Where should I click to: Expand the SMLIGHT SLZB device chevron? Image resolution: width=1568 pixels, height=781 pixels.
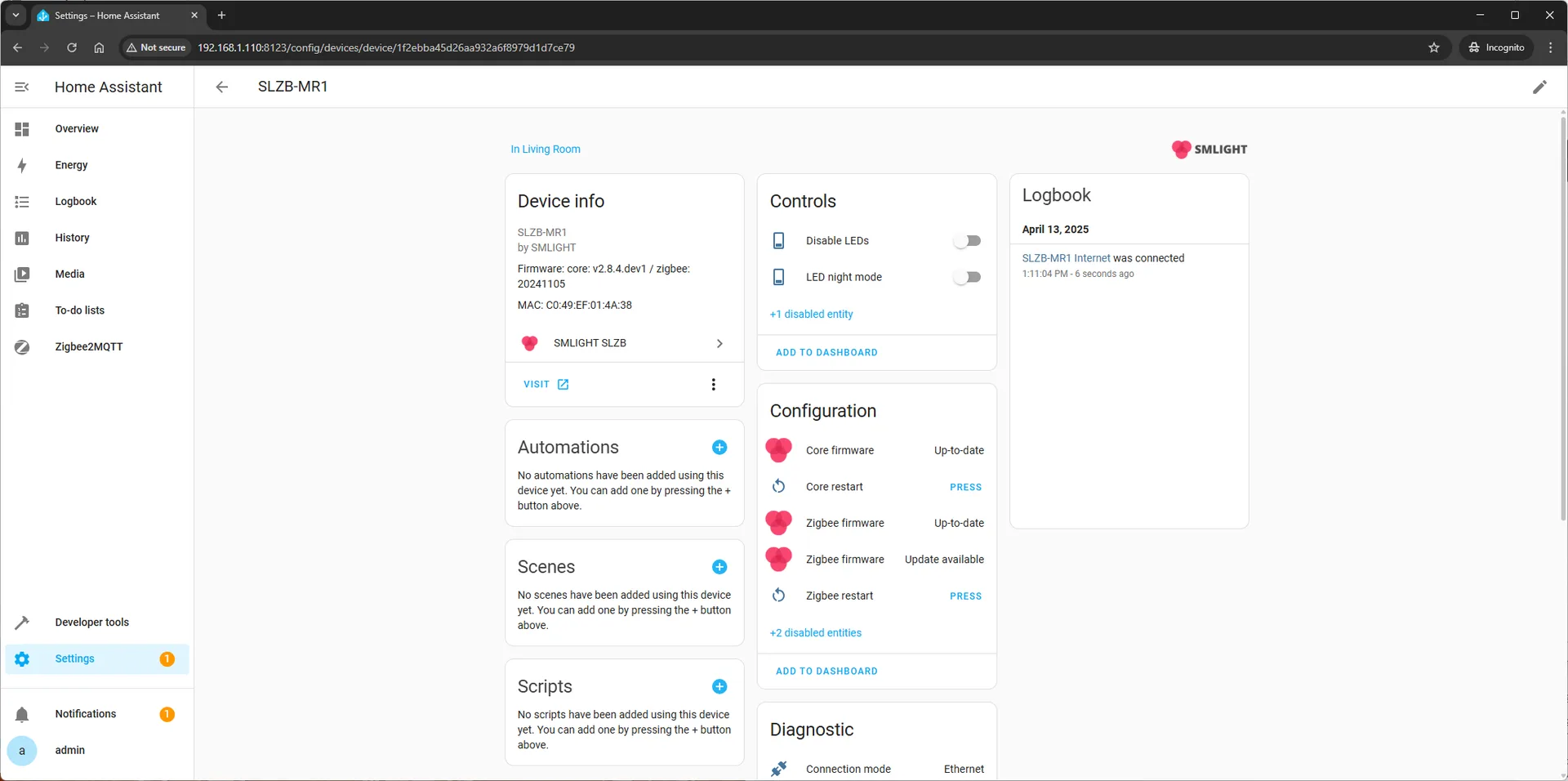(x=719, y=343)
